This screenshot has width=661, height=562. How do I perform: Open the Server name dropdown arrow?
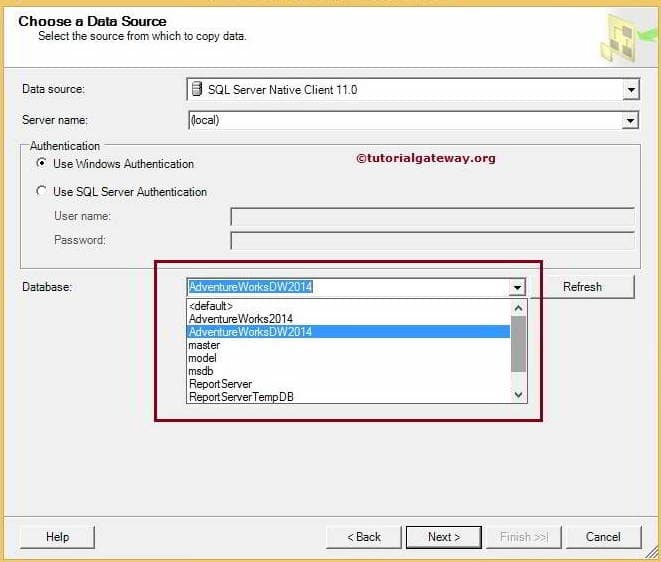(x=630, y=121)
